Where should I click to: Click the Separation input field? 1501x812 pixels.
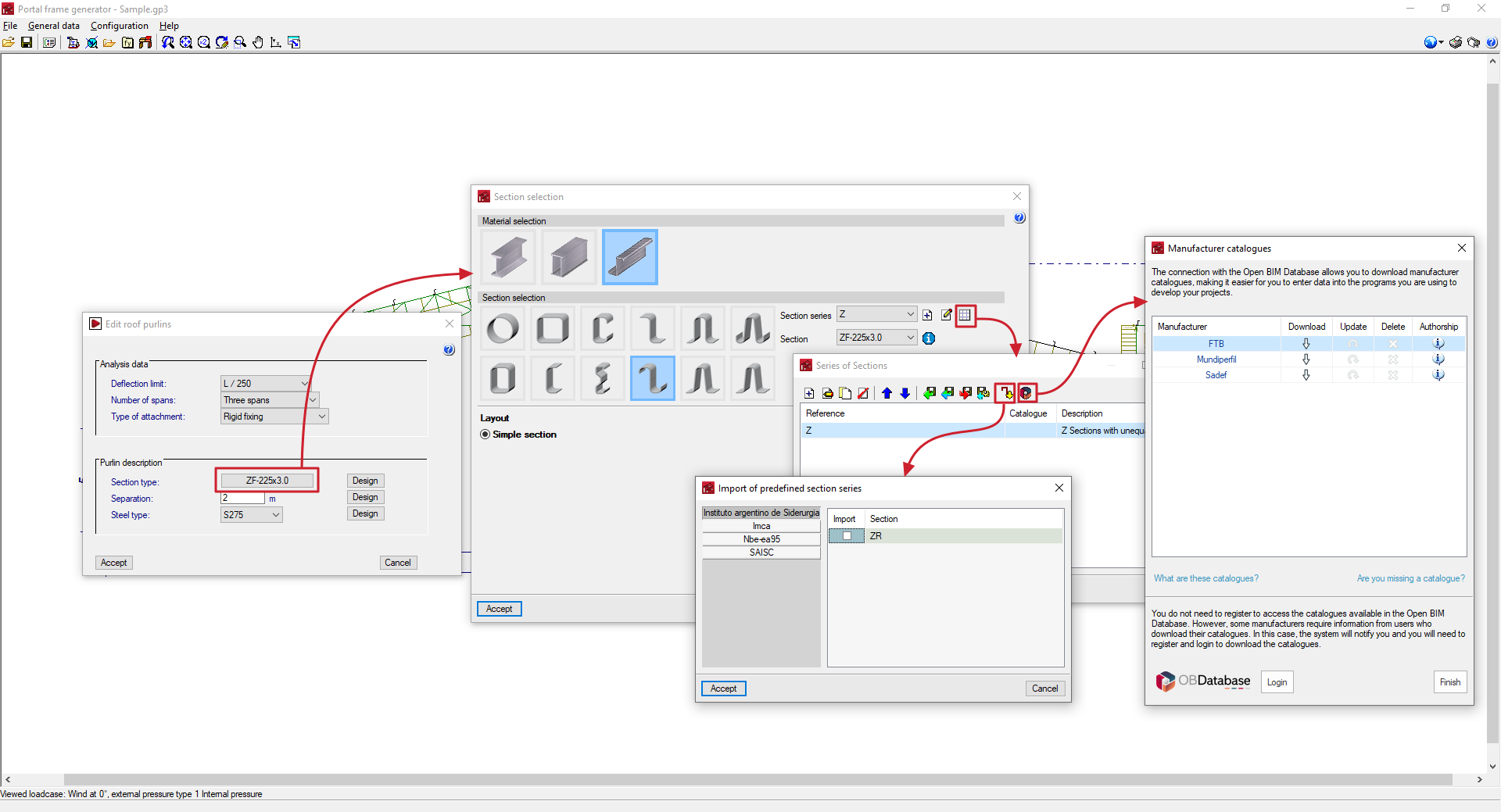pos(242,498)
